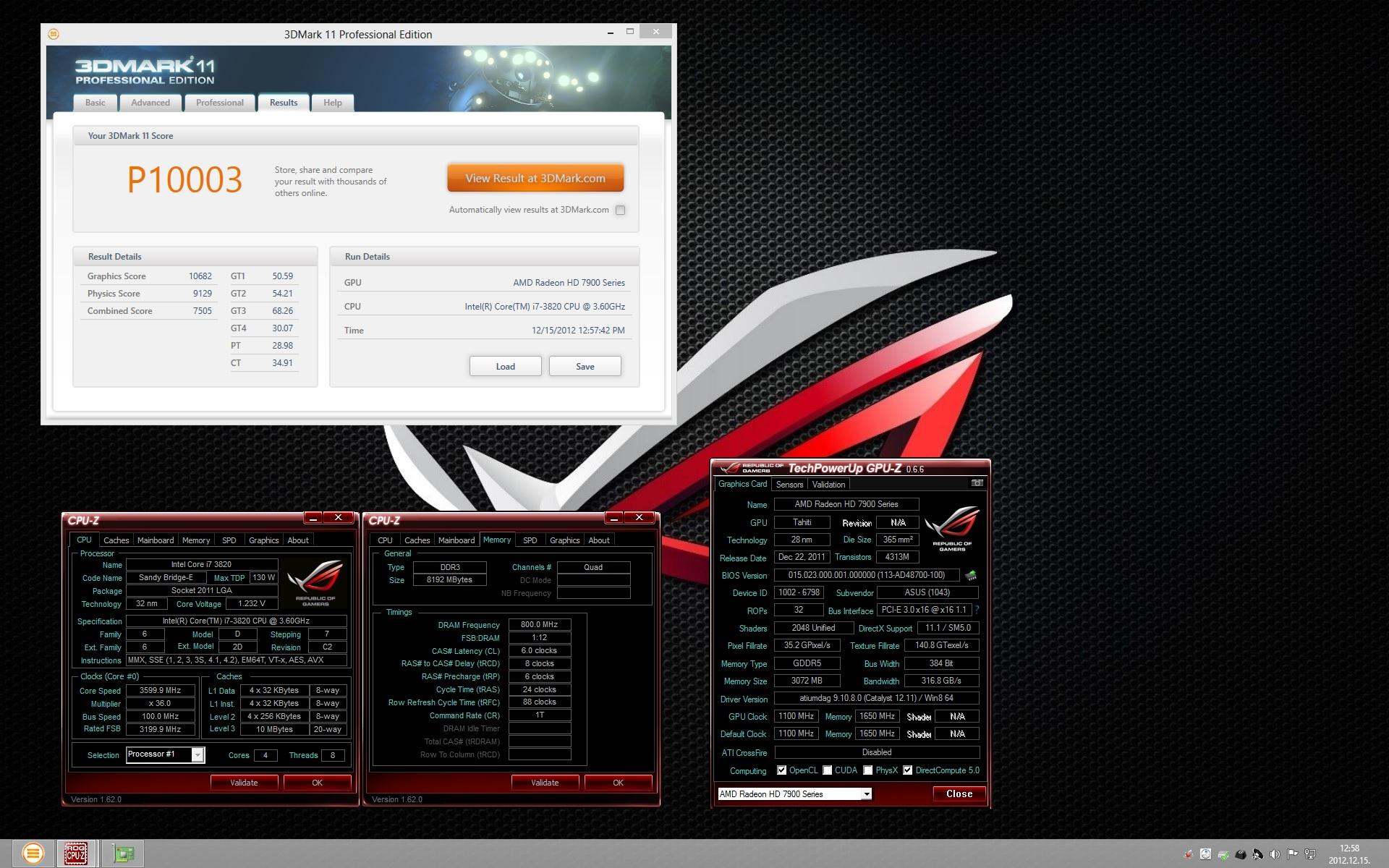Click the Physics Score value 9129
The image size is (1389, 868).
(202, 294)
